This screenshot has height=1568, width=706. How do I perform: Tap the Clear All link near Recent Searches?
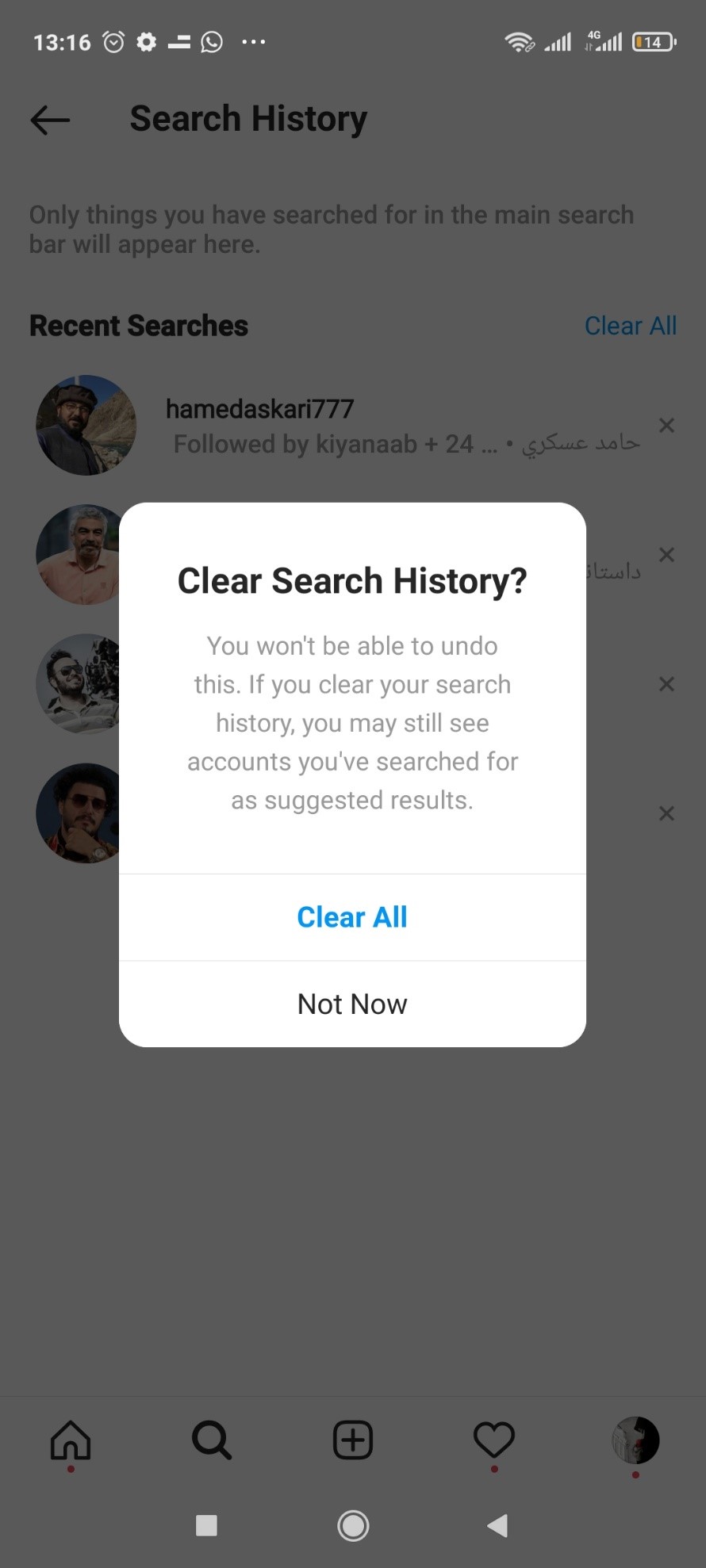pyautogui.click(x=631, y=326)
